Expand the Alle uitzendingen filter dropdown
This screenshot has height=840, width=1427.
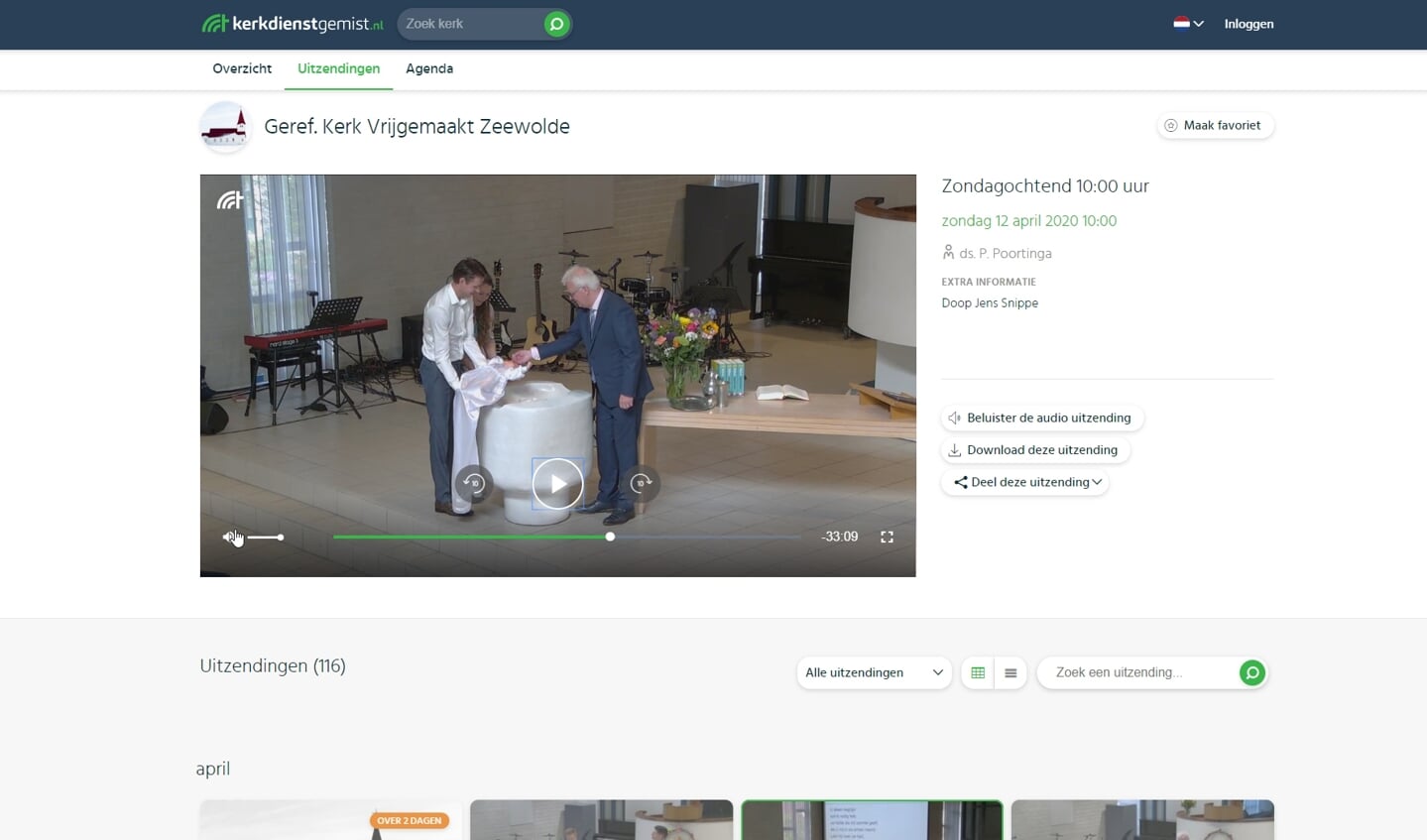874,673
